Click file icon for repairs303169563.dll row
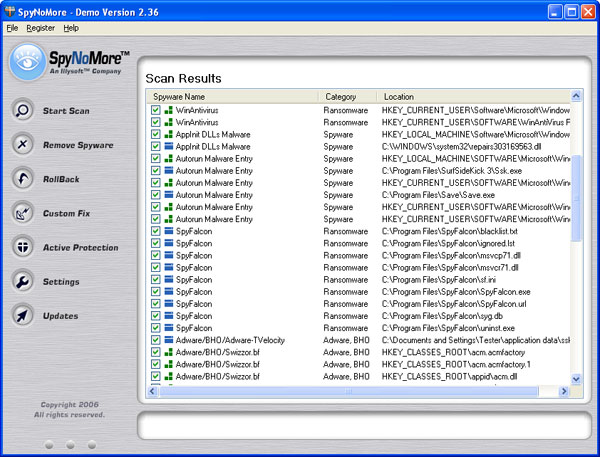The width and height of the screenshot is (600, 457). point(169,146)
